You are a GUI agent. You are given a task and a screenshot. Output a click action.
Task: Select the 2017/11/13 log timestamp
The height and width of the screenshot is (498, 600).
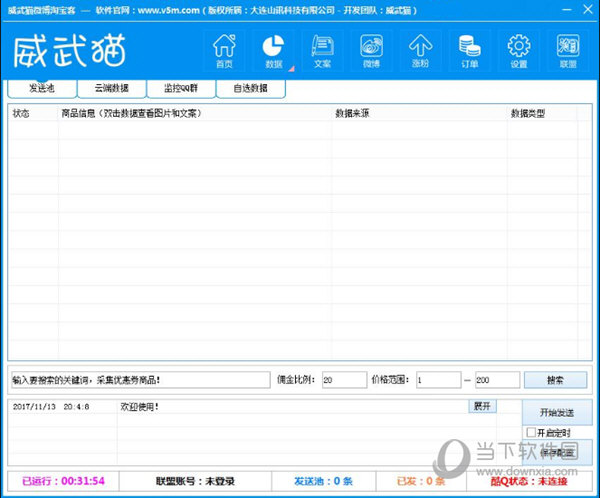pyautogui.click(x=51, y=407)
